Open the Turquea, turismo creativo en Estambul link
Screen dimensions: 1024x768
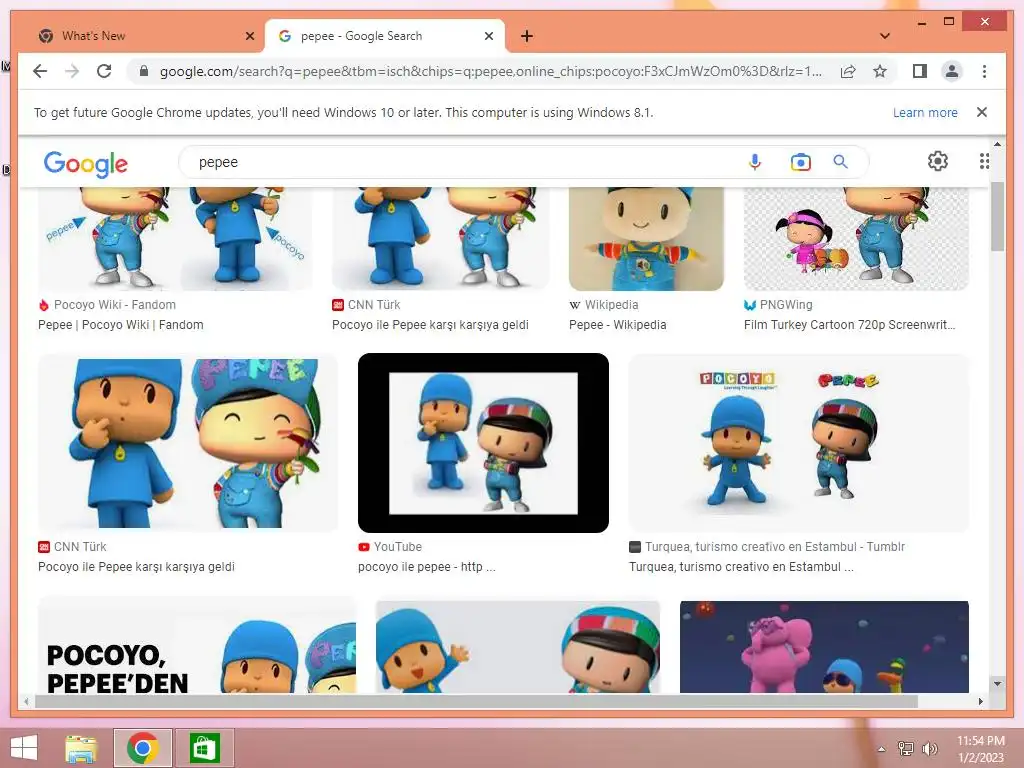click(741, 566)
